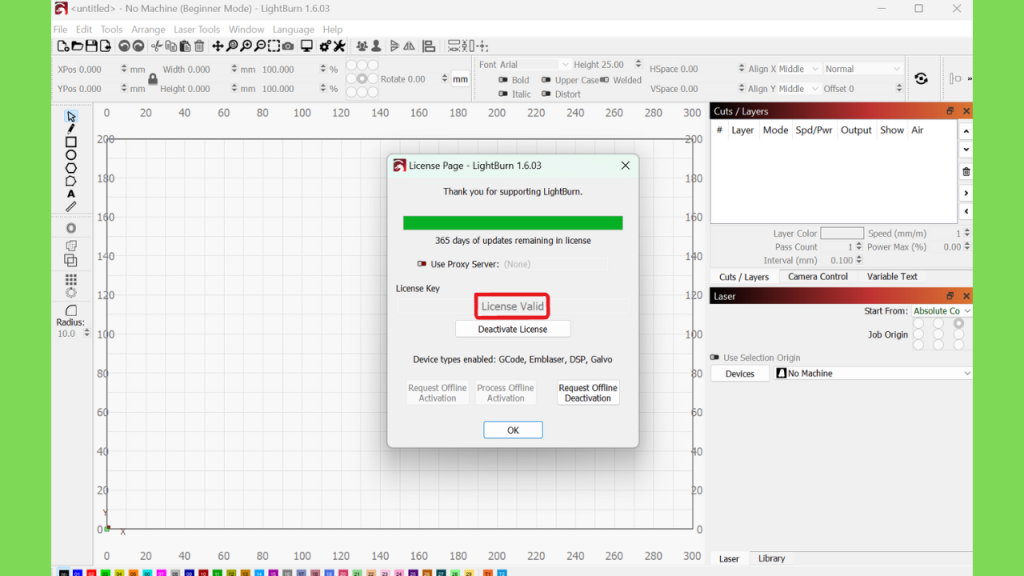Click the aspect ratio lock icon
The image size is (1024, 576).
click(x=153, y=79)
